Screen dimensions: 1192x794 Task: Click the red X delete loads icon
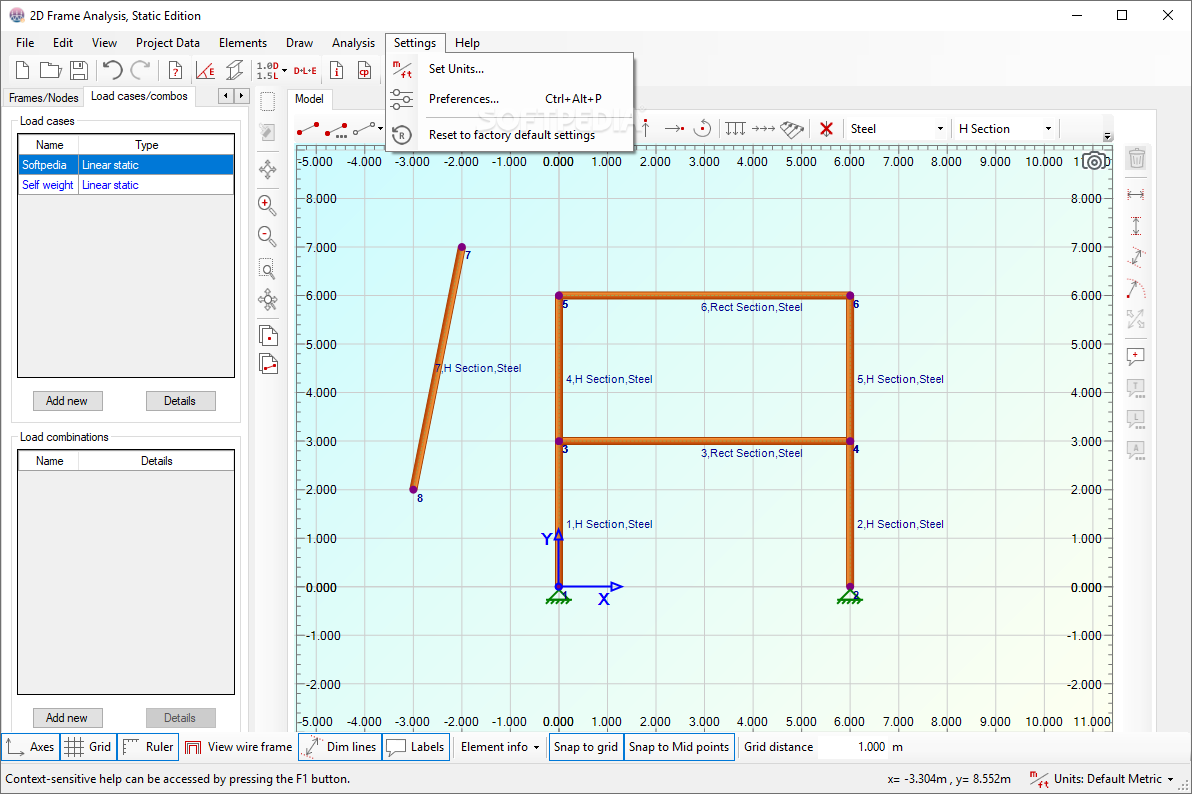pyautogui.click(x=826, y=129)
